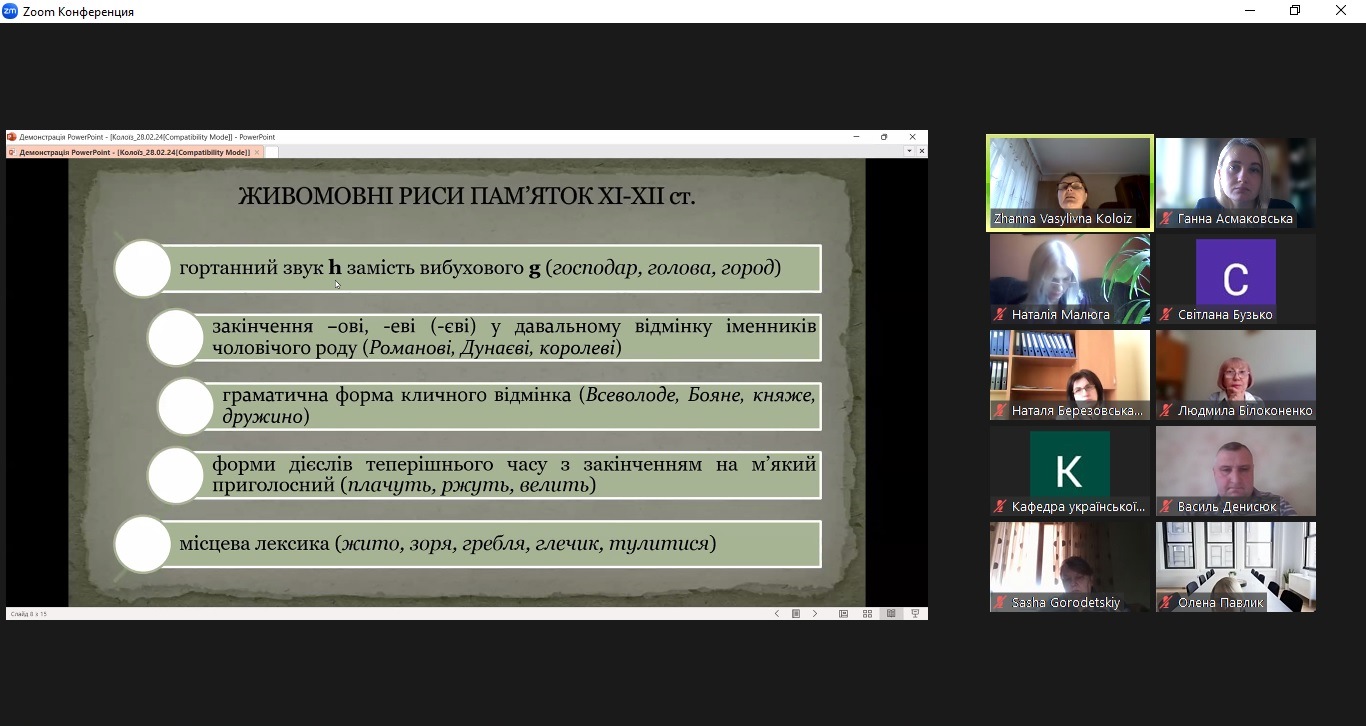Switch to Normal view in status bar
This screenshot has height=726, width=1366.
[x=844, y=614]
